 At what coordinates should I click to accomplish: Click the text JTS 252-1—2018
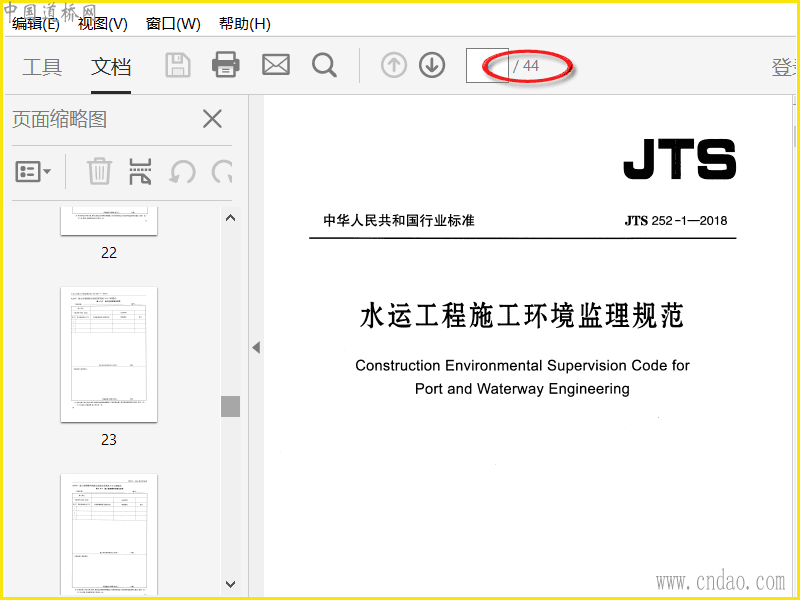[676, 220]
